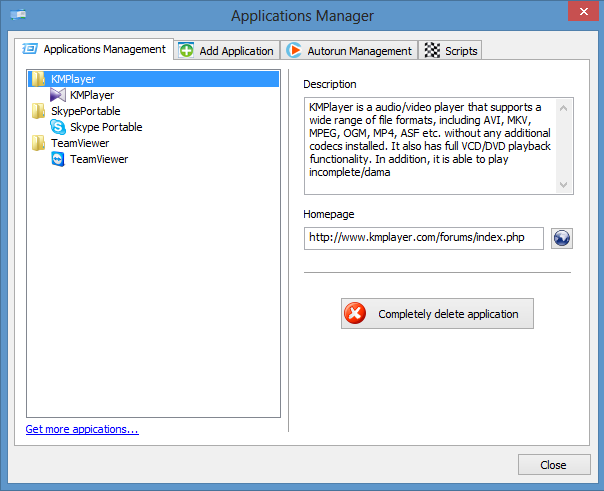Open homepage with the globe button

[x=562, y=238]
